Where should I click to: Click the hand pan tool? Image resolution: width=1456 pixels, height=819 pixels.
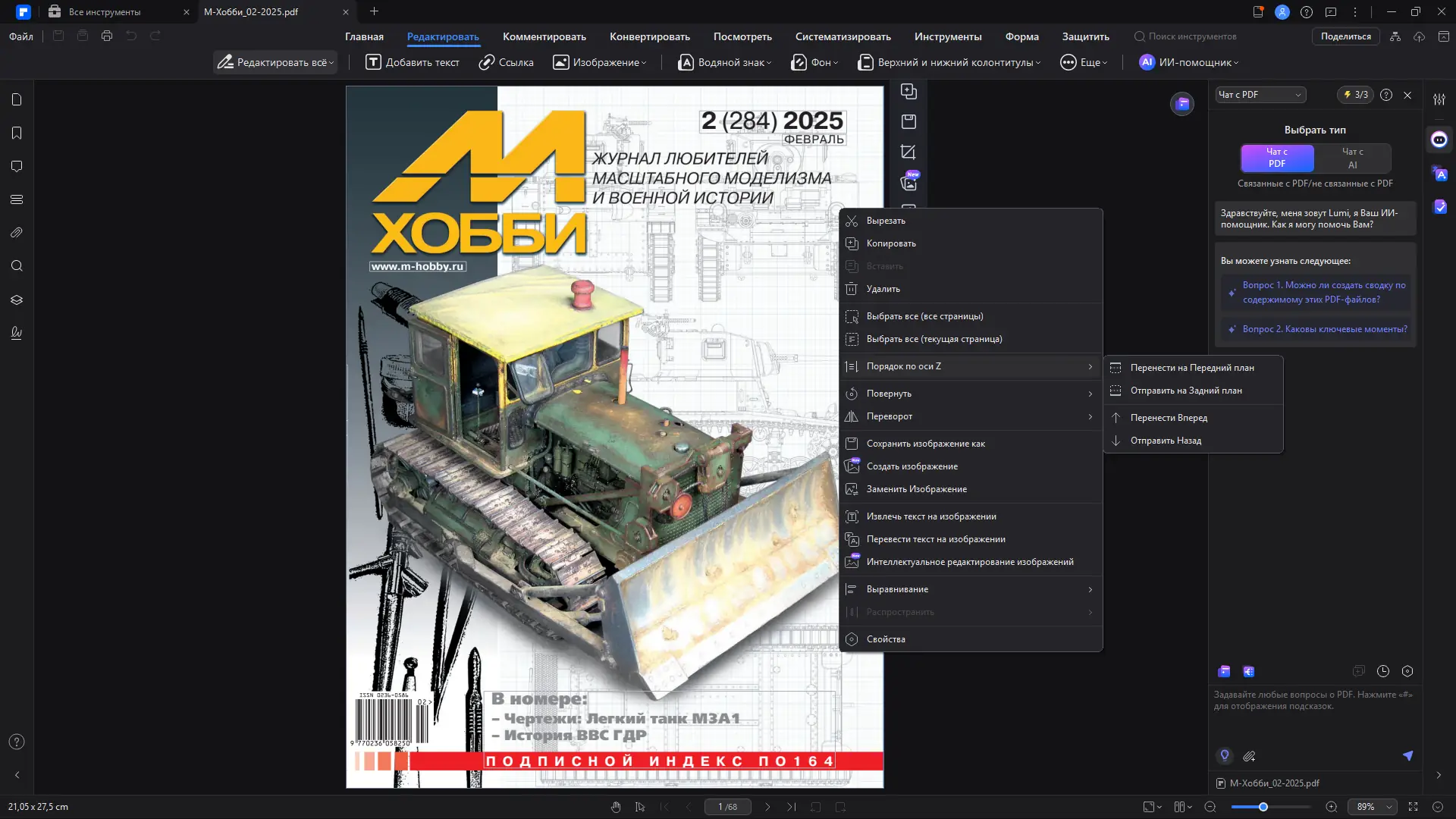(616, 807)
